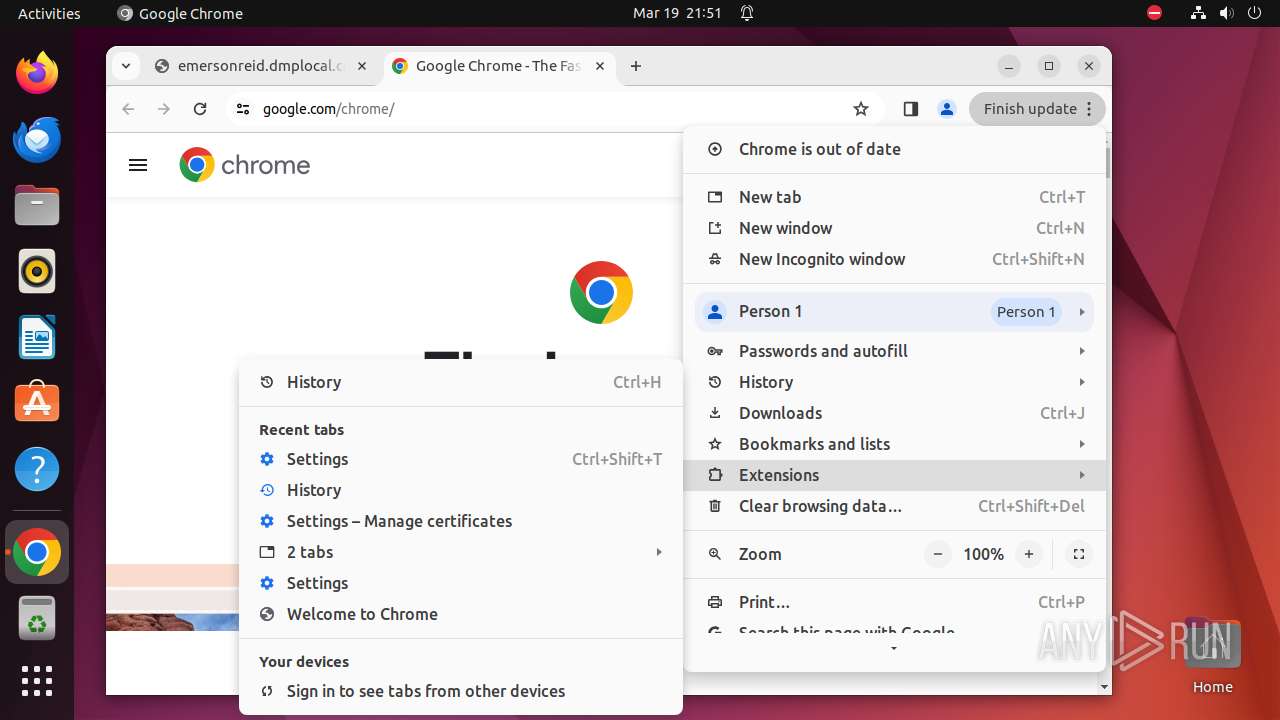Choose Clear browsing data menu item

(x=895, y=506)
